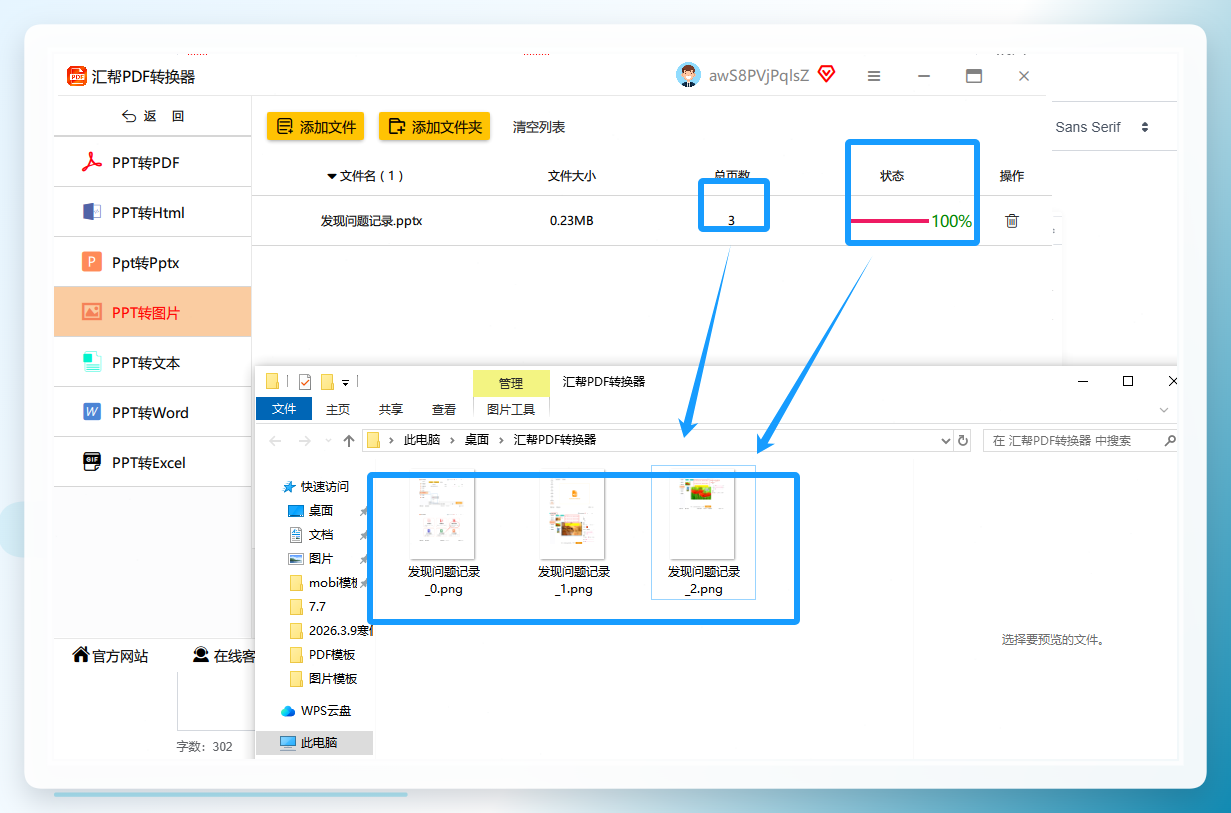Open the recent locations dropdown in Explorer
Image resolution: width=1231 pixels, height=813 pixels.
click(327, 441)
